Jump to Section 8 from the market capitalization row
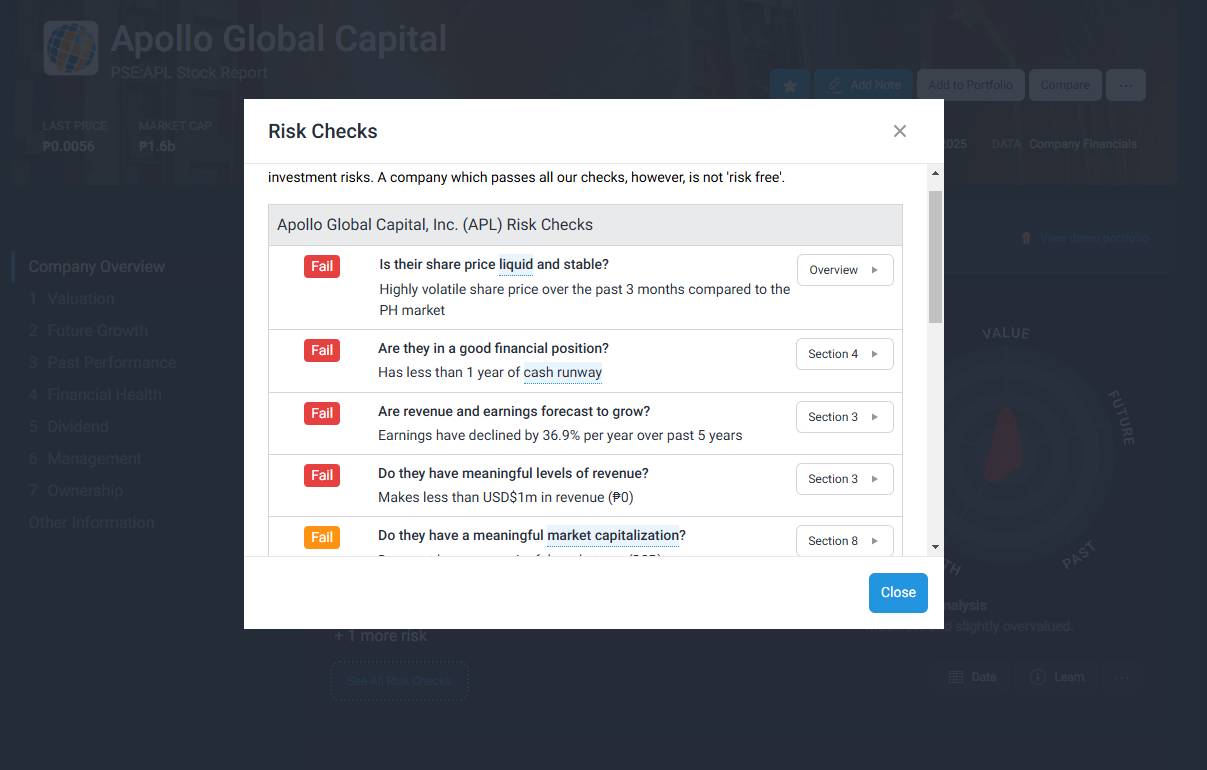Image resolution: width=1207 pixels, height=770 pixels. coord(845,541)
